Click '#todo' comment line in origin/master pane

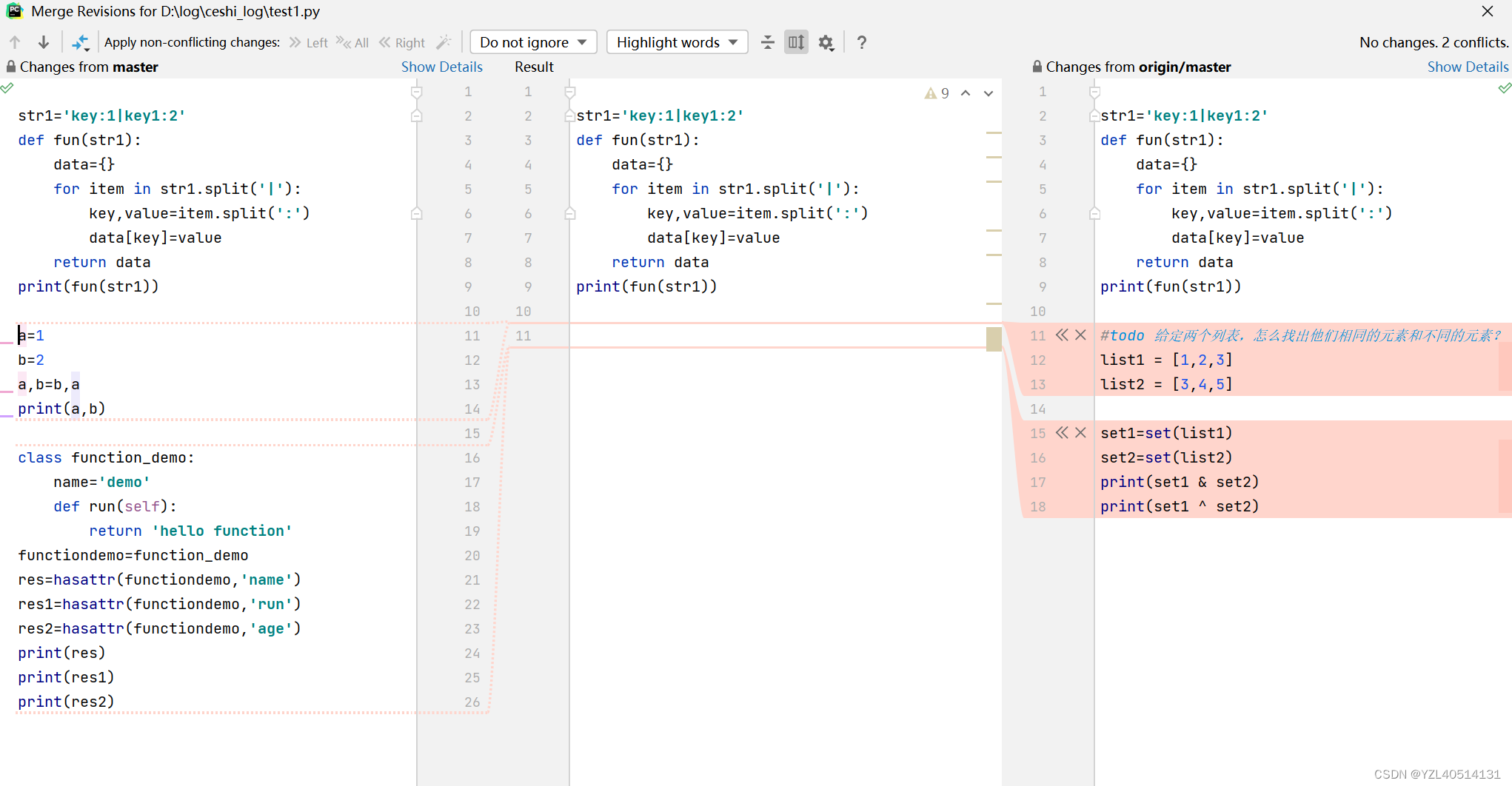(x=1301, y=335)
